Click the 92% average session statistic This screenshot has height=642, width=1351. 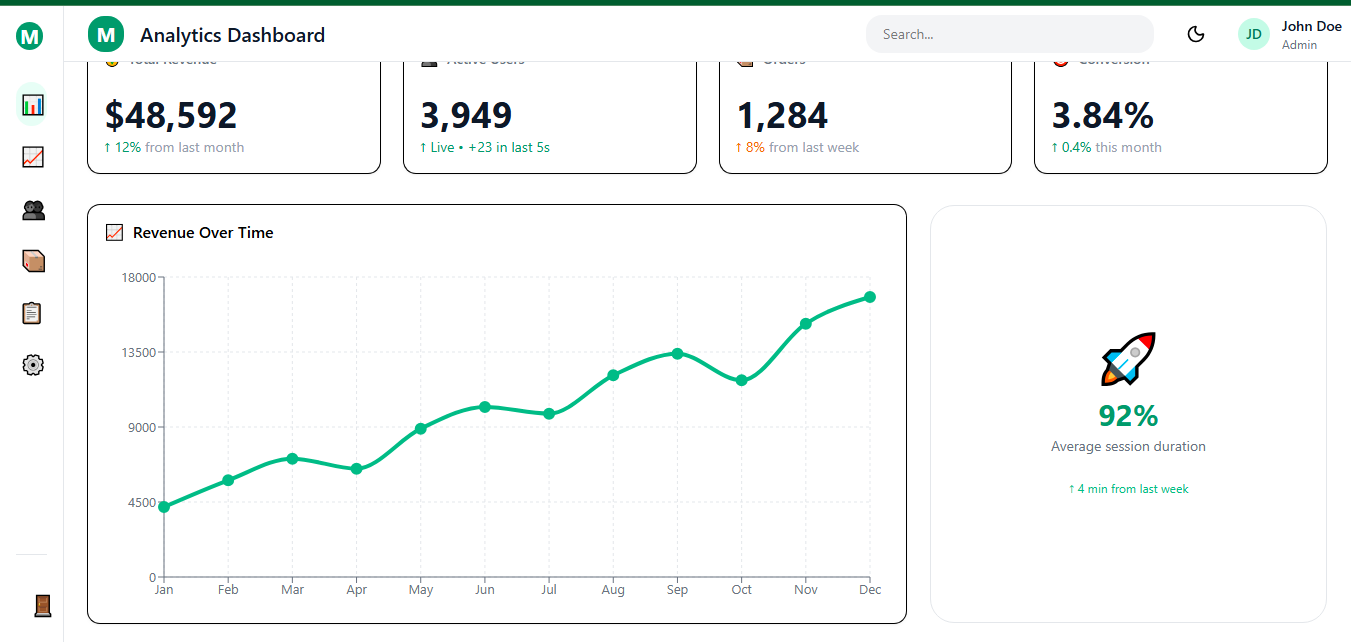coord(1128,415)
